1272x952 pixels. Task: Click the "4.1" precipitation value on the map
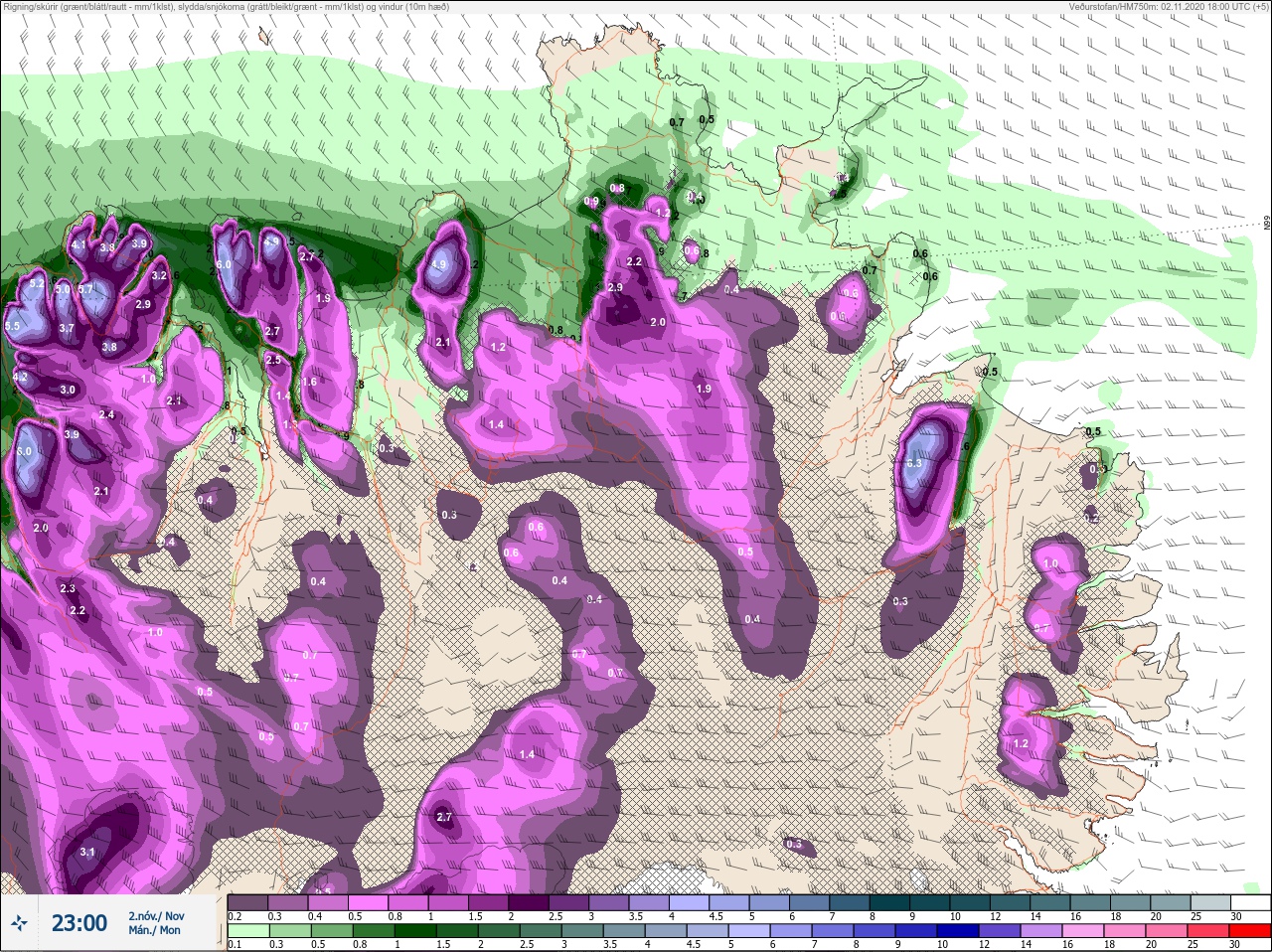[x=79, y=244]
